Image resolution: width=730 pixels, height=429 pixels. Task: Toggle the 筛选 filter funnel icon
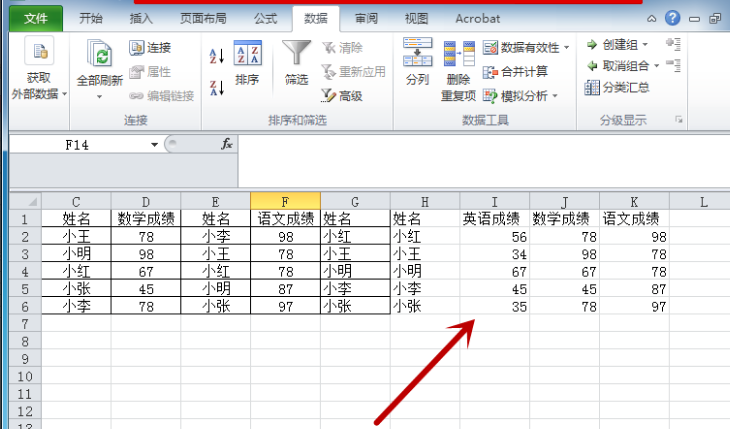click(x=297, y=53)
